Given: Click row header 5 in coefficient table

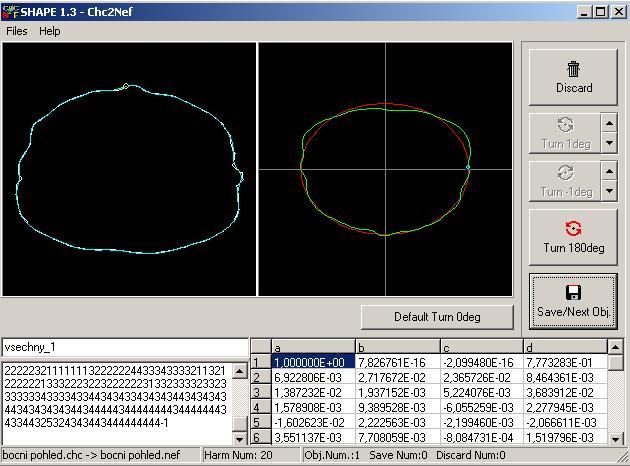Looking at the screenshot, I should click(x=261, y=422).
